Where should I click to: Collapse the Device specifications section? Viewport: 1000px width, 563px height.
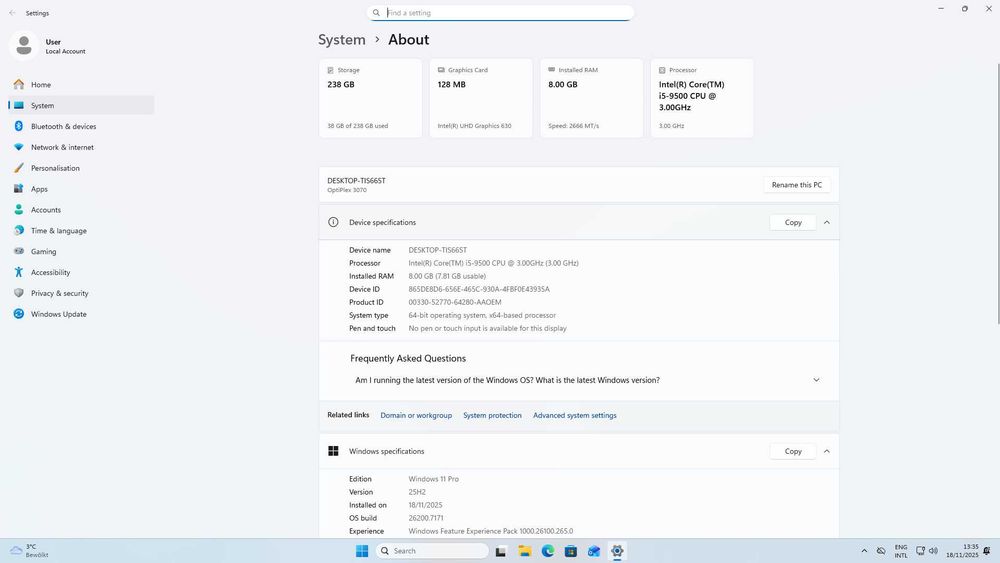pyautogui.click(x=827, y=223)
